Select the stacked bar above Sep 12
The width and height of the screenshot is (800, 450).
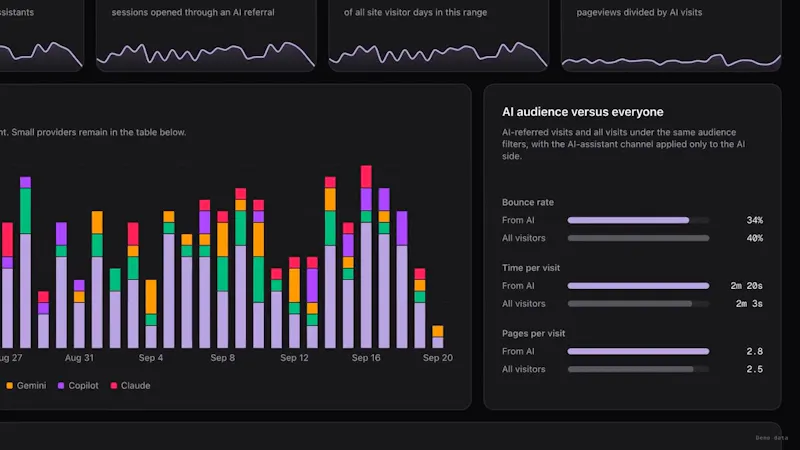(x=294, y=303)
